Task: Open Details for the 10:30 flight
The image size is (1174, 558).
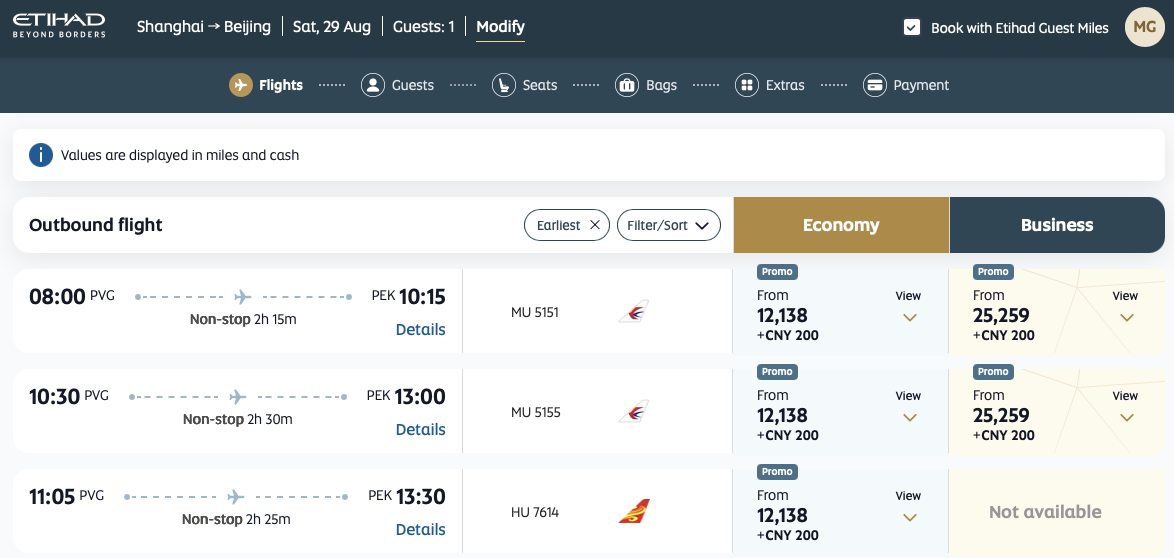Action: [x=420, y=429]
